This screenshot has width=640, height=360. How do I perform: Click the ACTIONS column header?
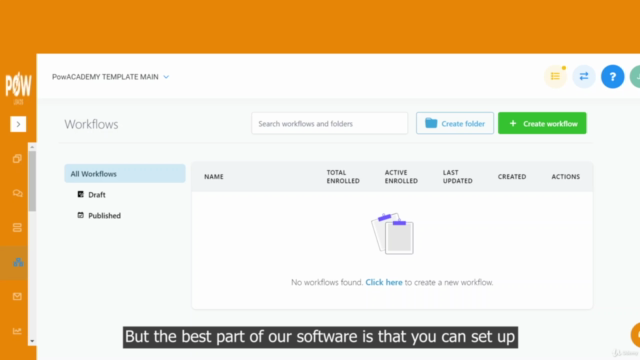pos(566,177)
